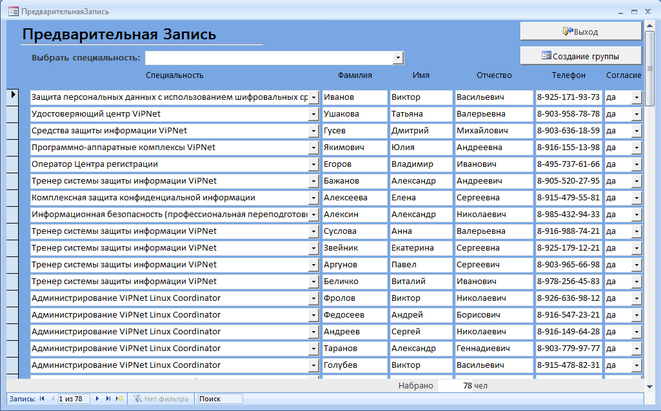Open specialty dropdown in Гусев row
This screenshot has height=411, width=661.
click(313, 131)
